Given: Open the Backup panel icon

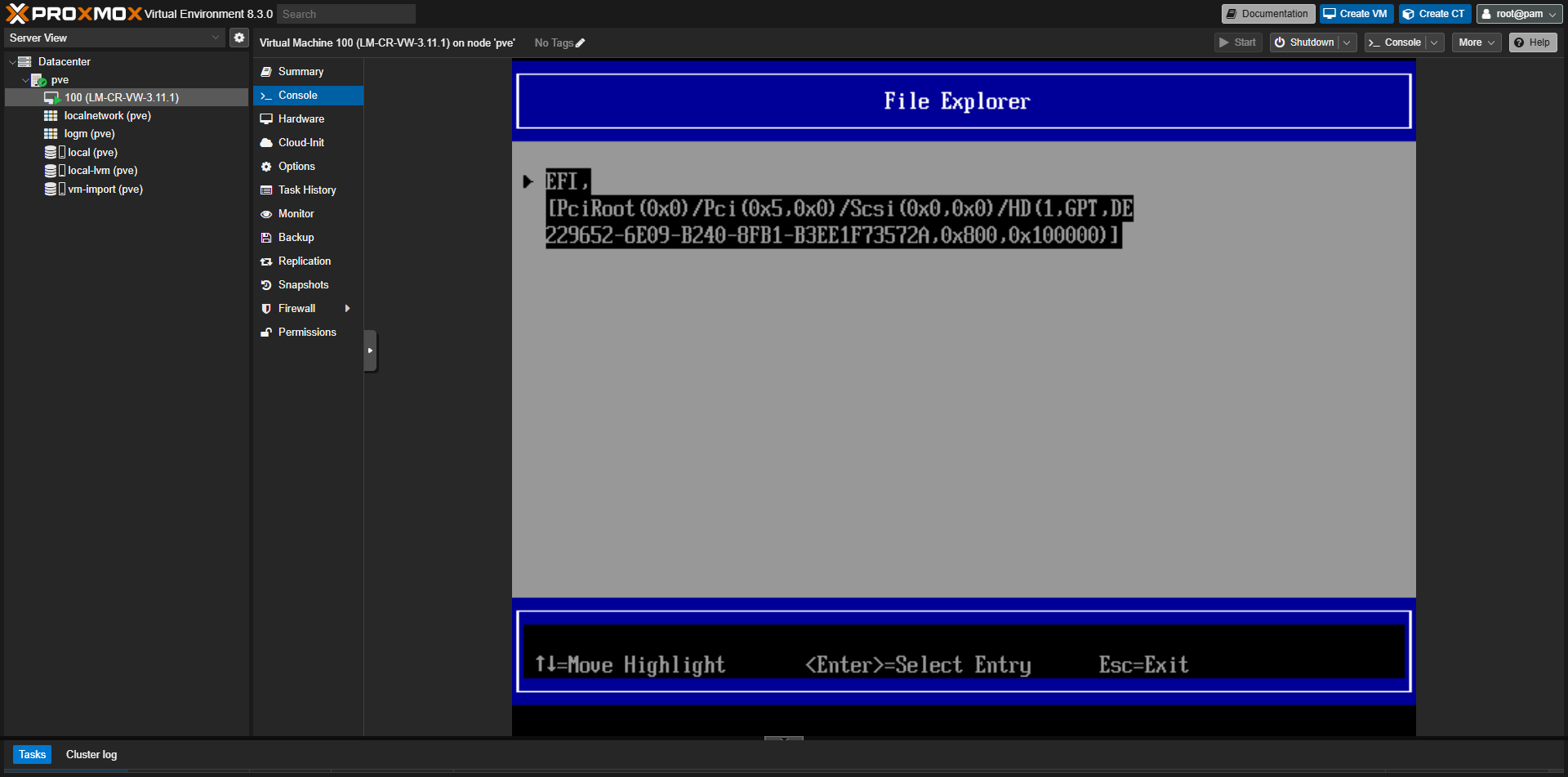Looking at the screenshot, I should click(266, 237).
